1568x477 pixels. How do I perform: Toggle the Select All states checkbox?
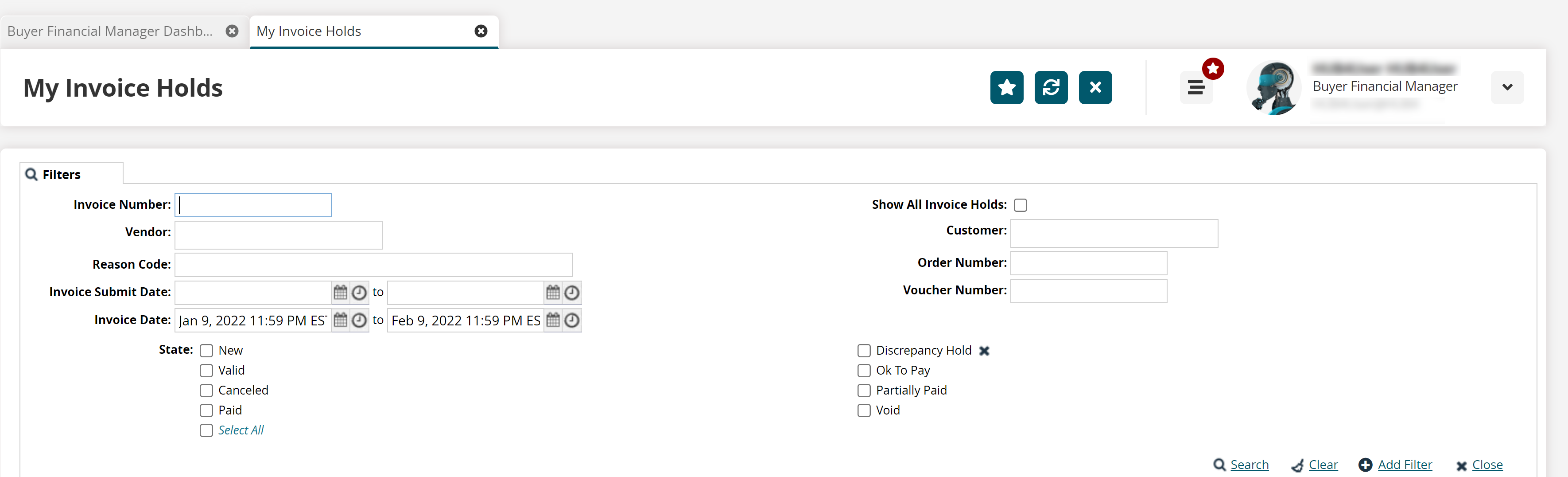pos(206,431)
